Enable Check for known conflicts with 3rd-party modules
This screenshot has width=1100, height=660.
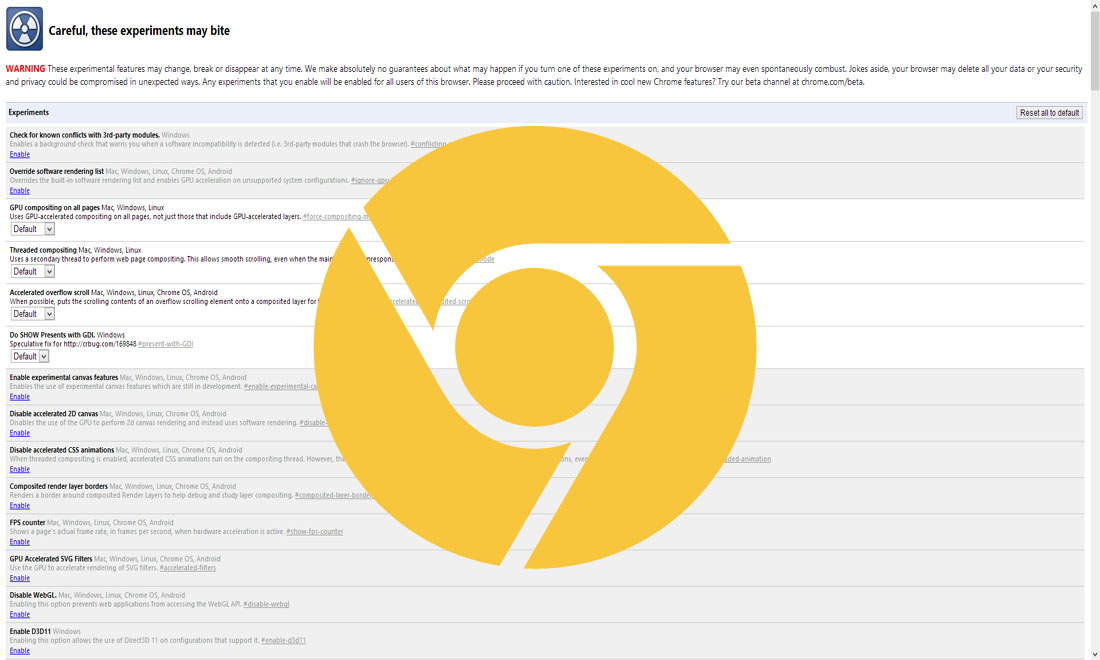[x=20, y=154]
